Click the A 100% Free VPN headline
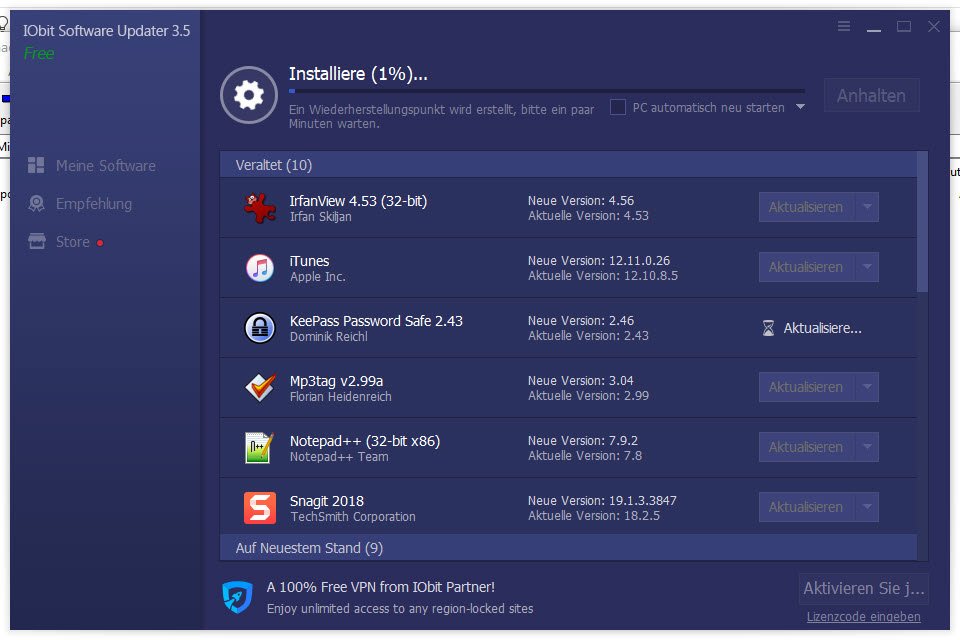The width and height of the screenshot is (960, 640). [x=381, y=587]
